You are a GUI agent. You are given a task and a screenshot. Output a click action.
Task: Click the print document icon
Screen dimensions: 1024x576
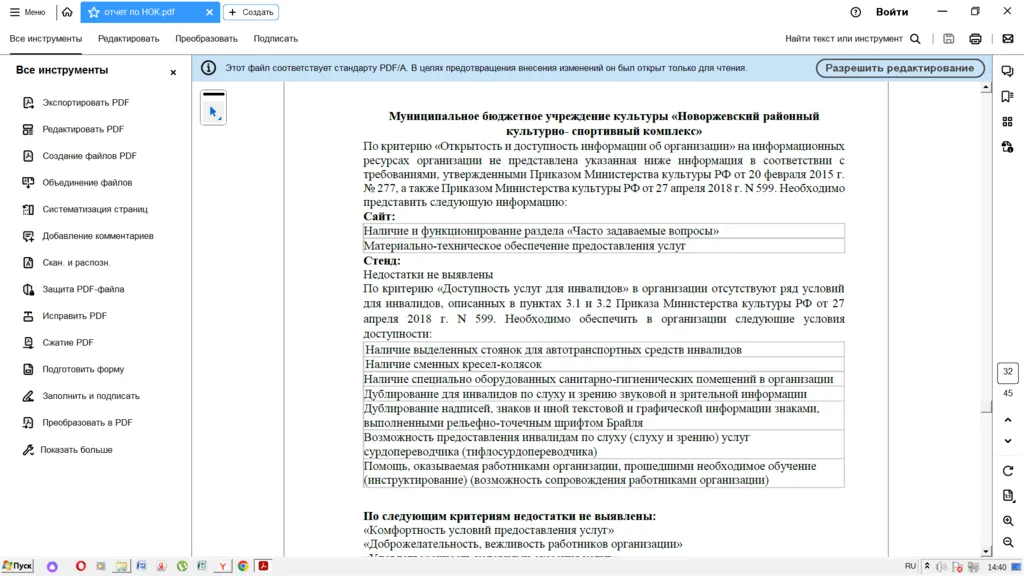975,39
